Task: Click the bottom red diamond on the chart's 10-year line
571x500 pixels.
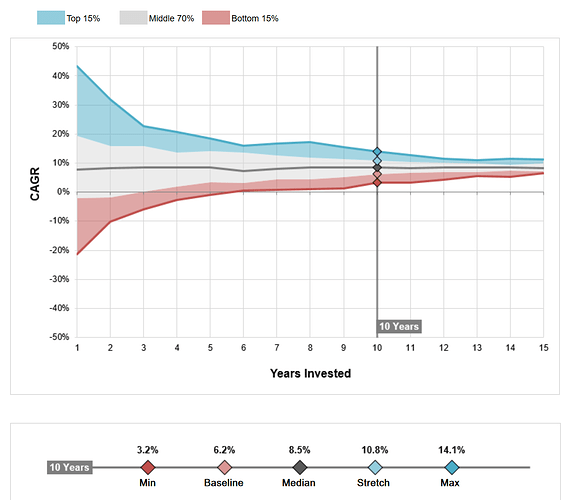Action: pos(377,182)
